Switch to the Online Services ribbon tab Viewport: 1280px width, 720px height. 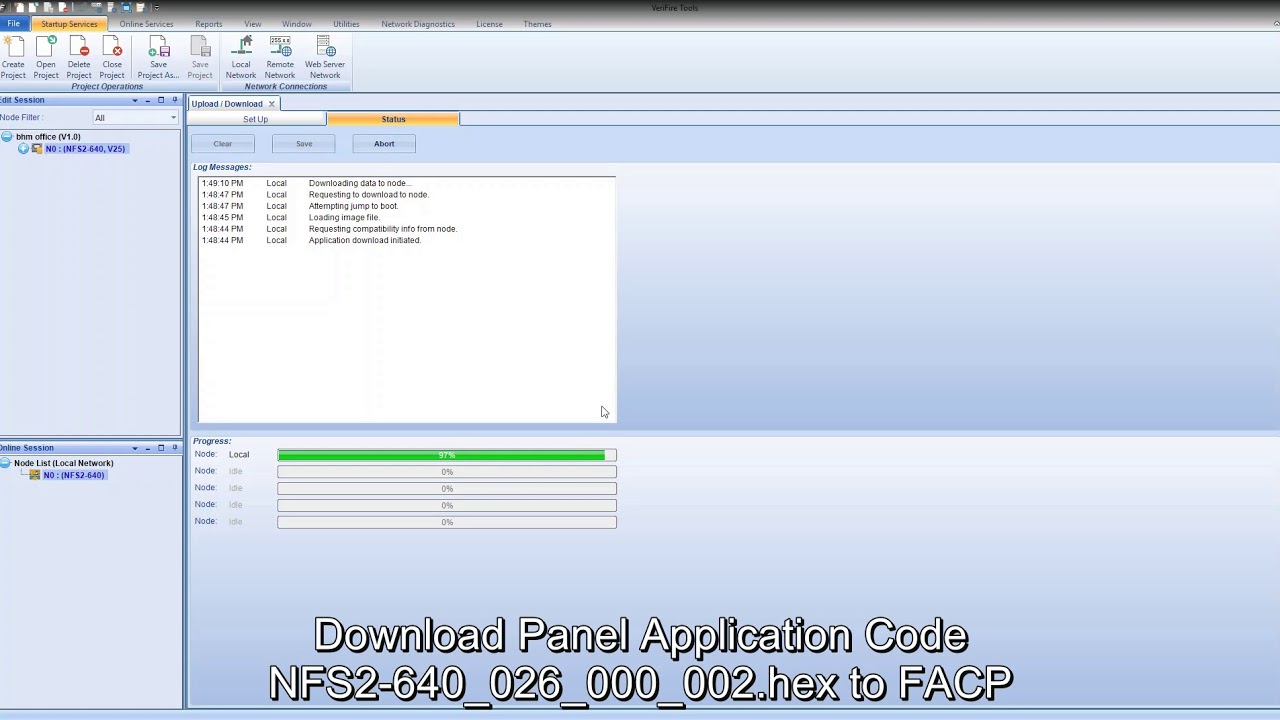tap(146, 24)
